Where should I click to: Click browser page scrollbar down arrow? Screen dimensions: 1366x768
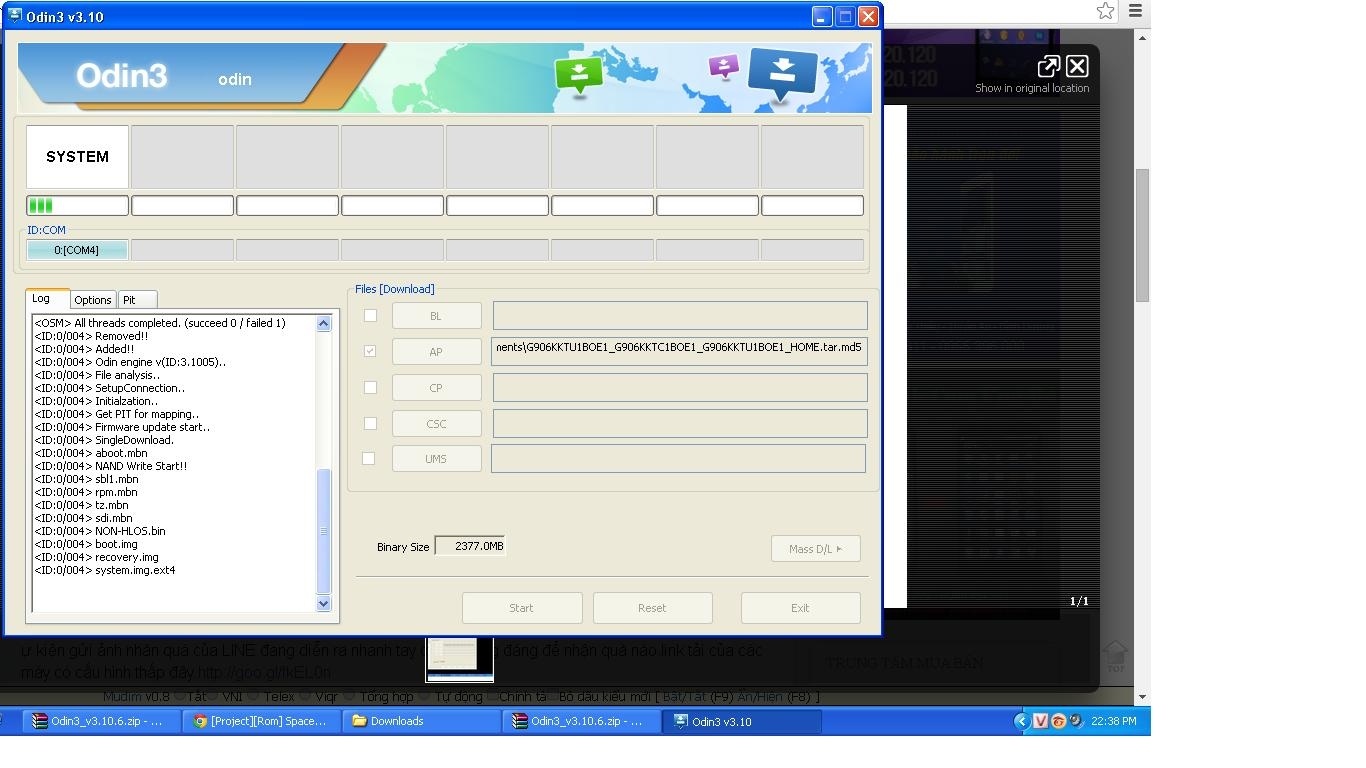[x=1142, y=696]
